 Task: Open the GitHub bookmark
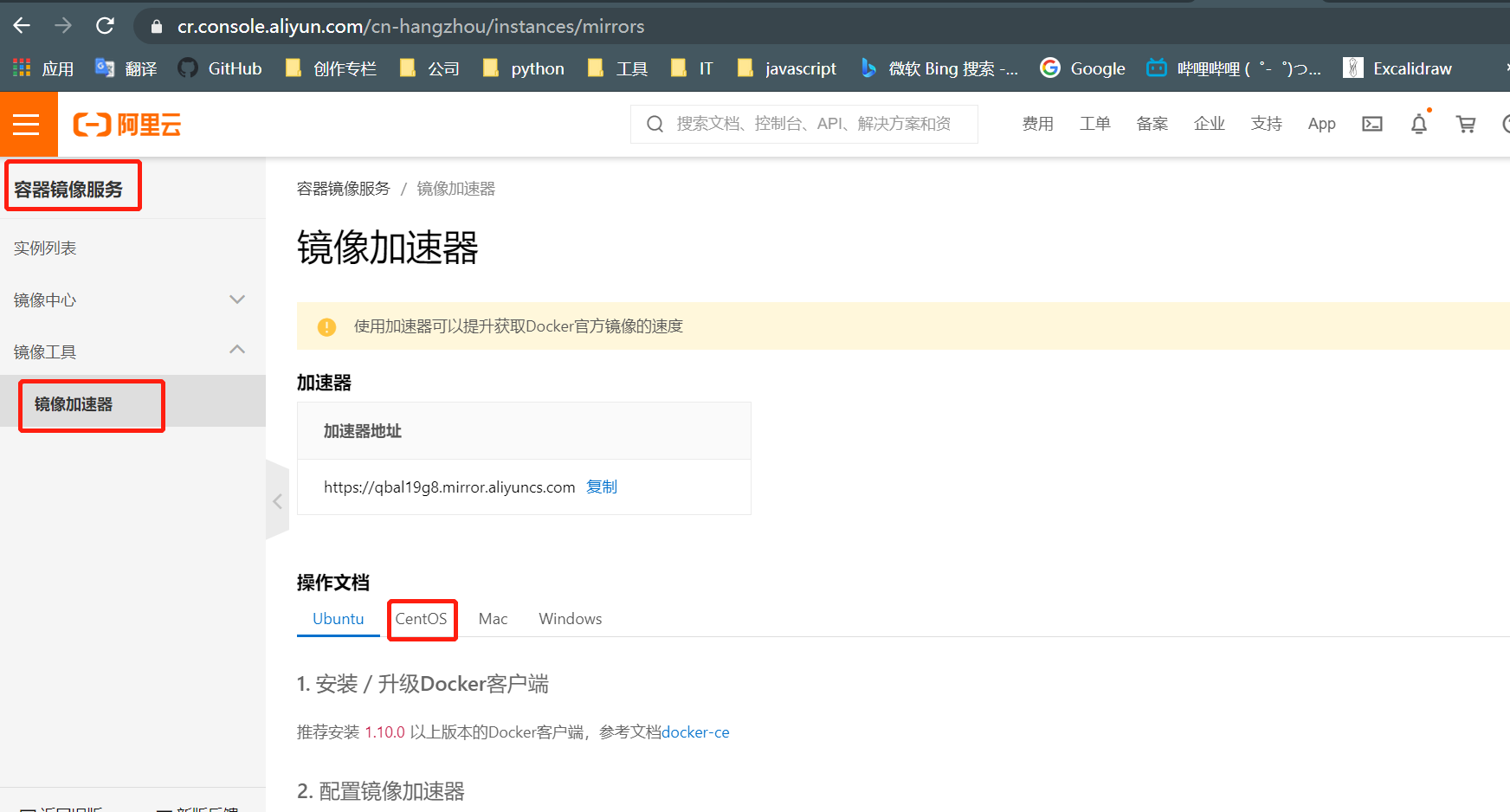click(220, 68)
